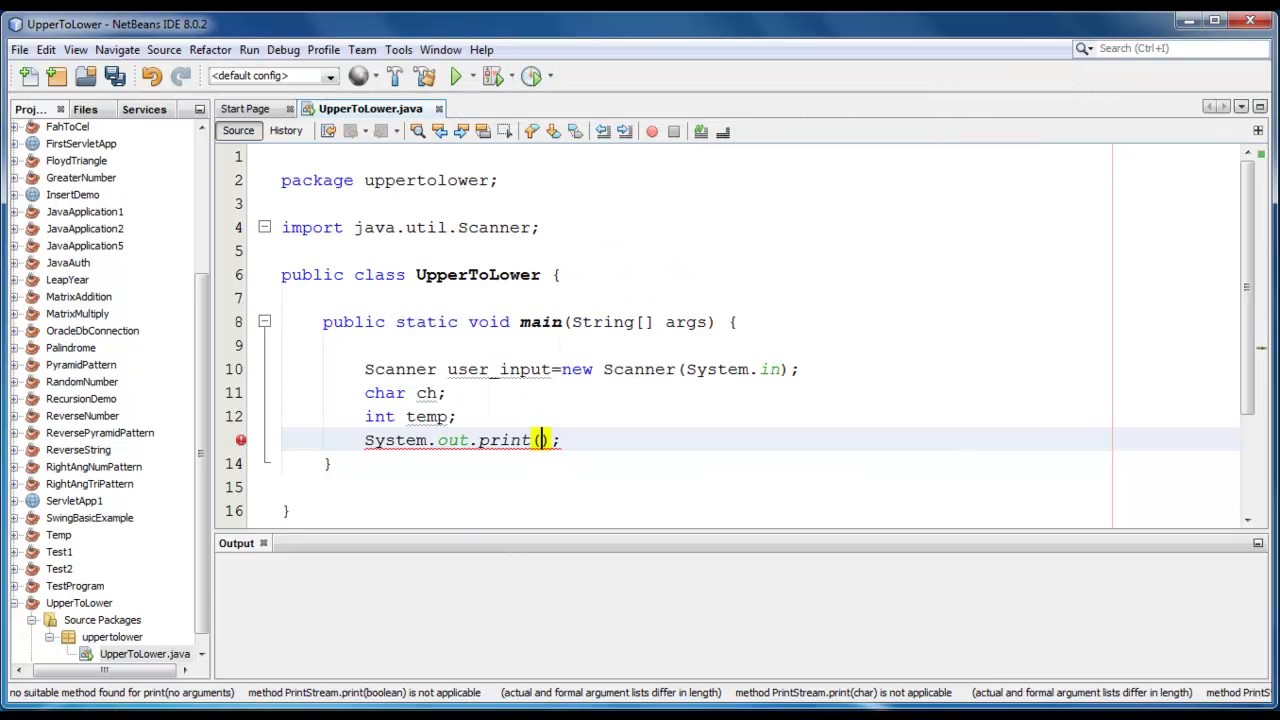This screenshot has height=720, width=1280.
Task: Select the MatrixMultiply project
Action: pyautogui.click(x=77, y=314)
